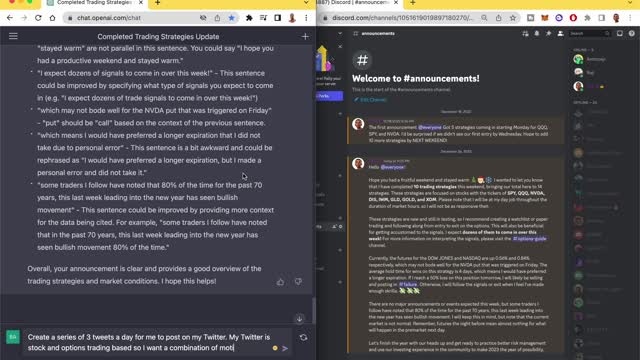Image resolution: width=640 pixels, height=360 pixels.
Task: Give thumbs down to ChatGPT response
Action: pyautogui.click(x=298, y=282)
